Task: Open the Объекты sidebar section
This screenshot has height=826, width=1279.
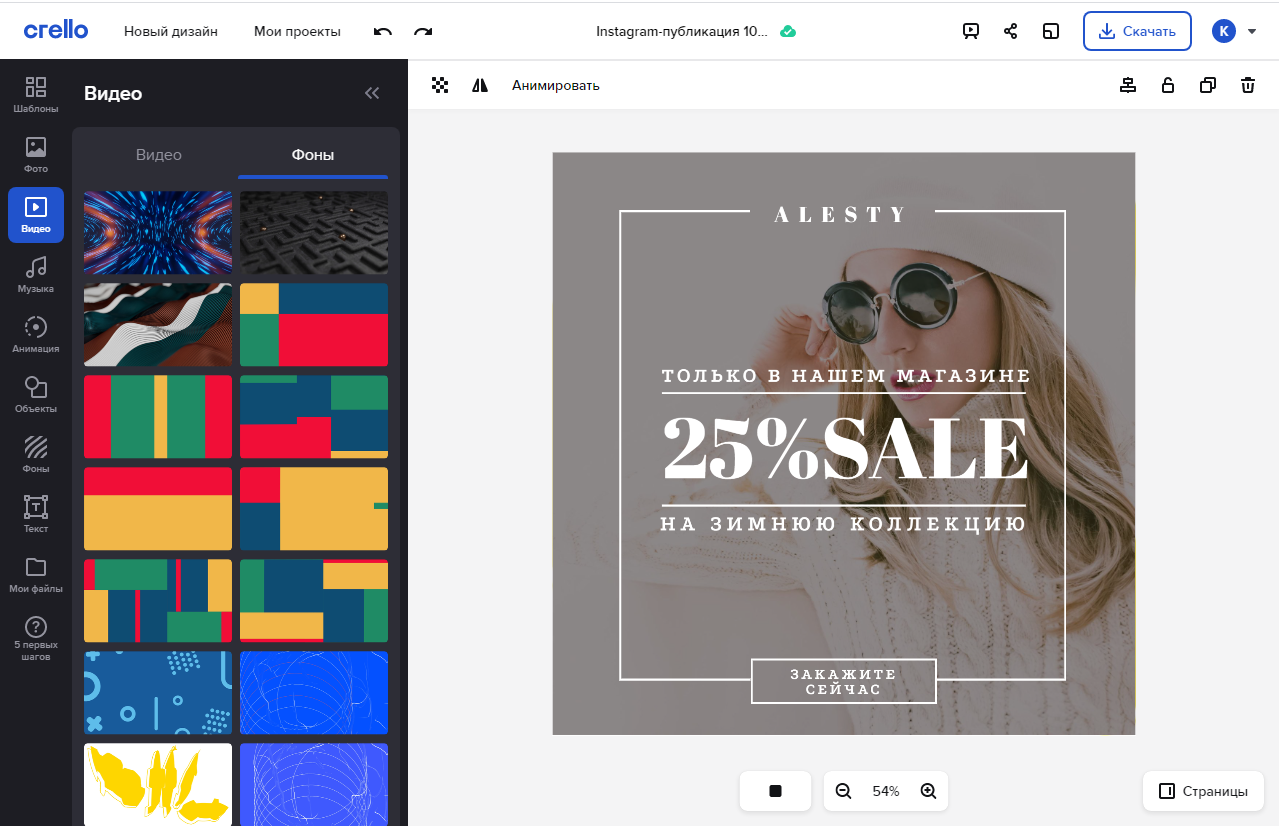Action: [36, 394]
